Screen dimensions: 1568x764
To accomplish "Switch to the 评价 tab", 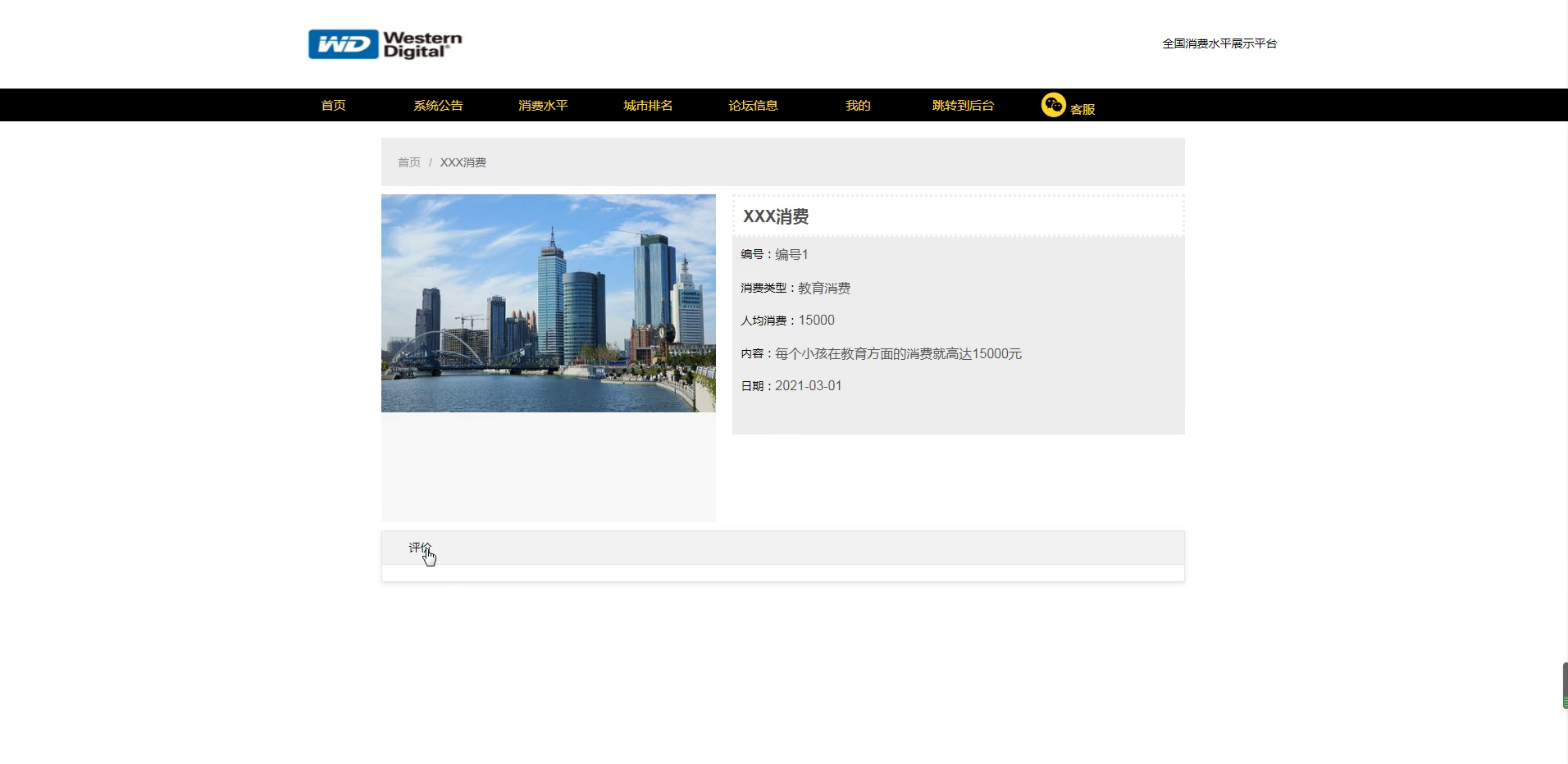I will click(x=420, y=548).
